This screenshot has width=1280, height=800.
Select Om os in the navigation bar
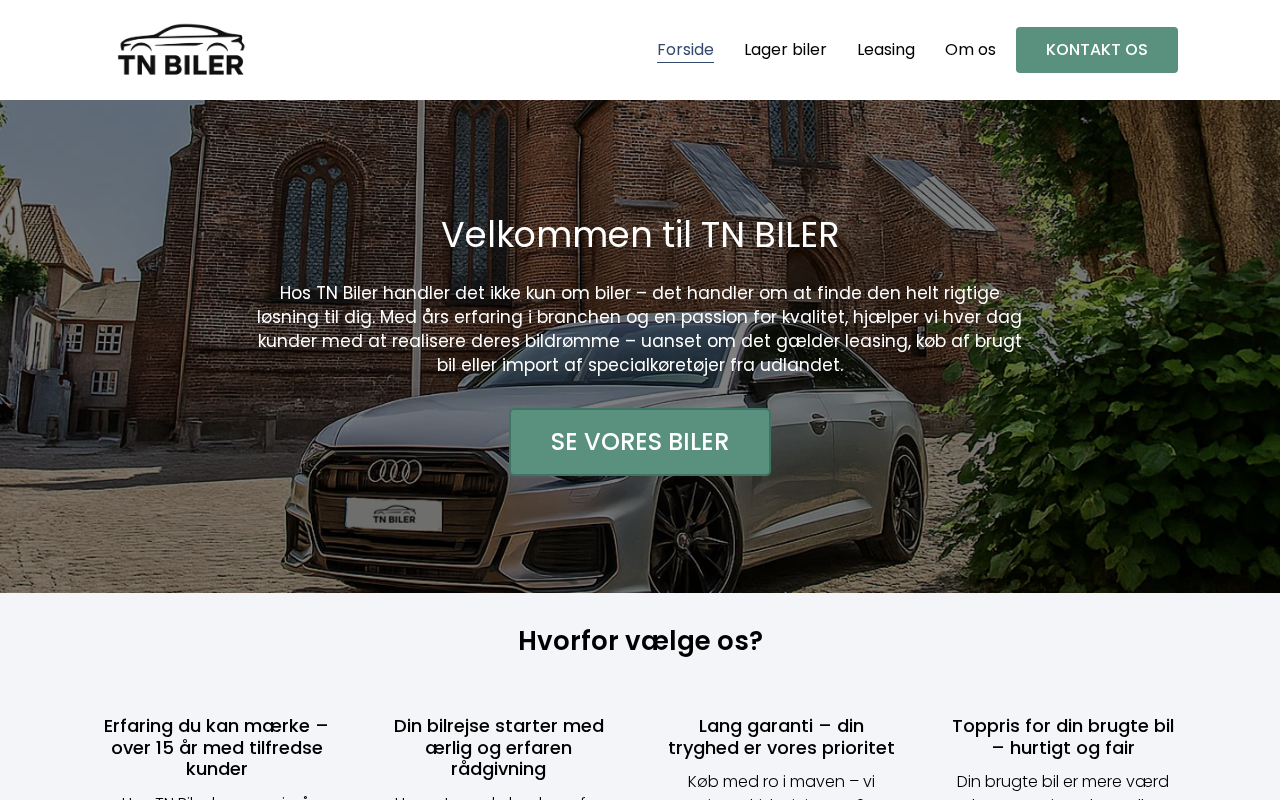(970, 50)
